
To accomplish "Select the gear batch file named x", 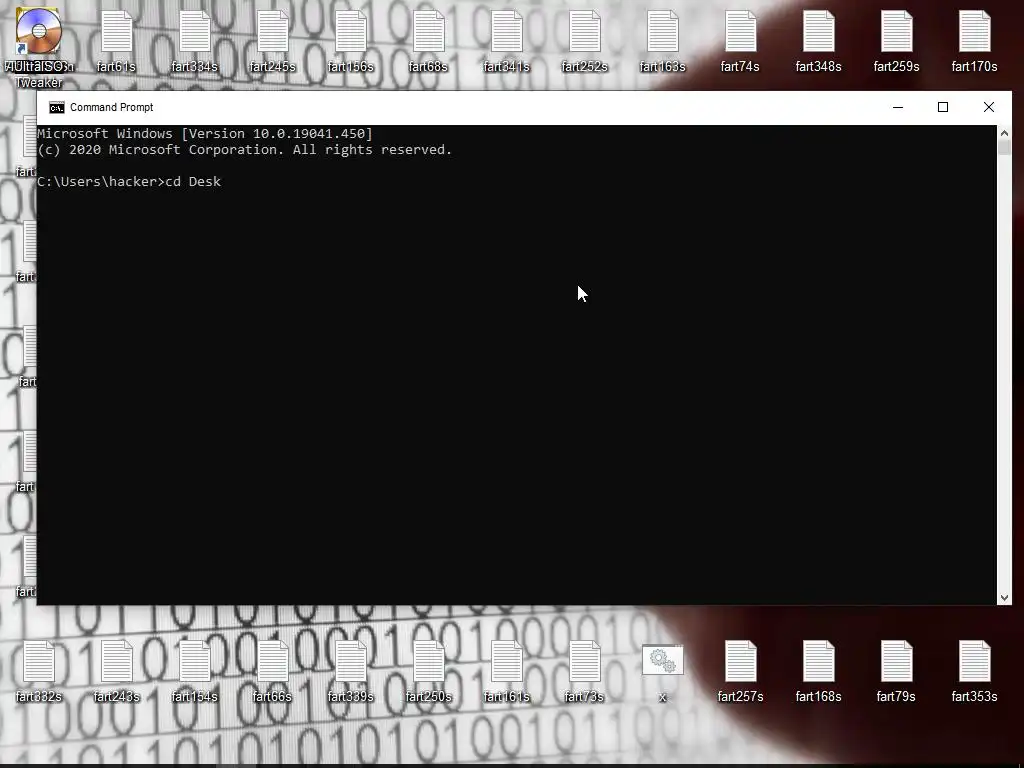I will pyautogui.click(x=663, y=660).
